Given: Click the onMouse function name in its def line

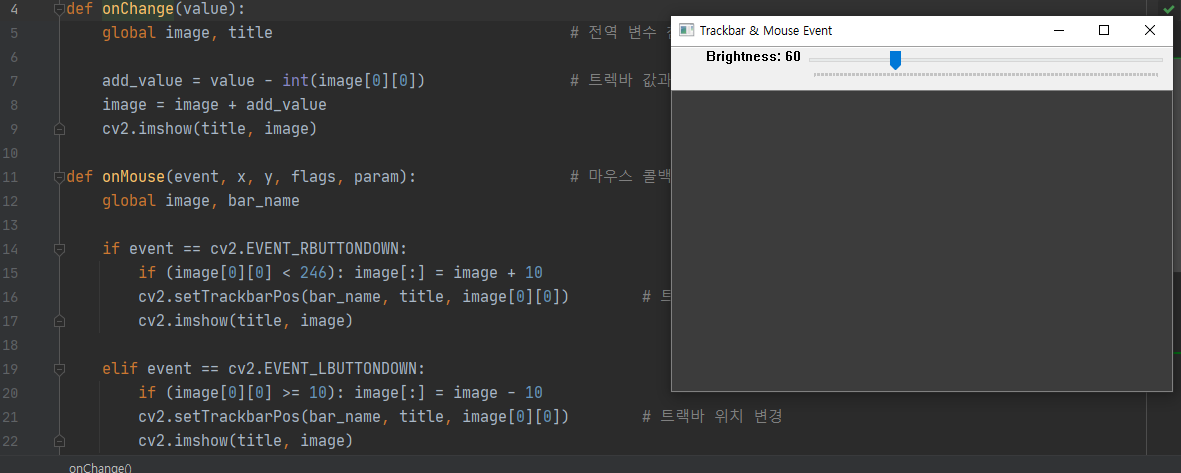Looking at the screenshot, I should click(x=133, y=178).
